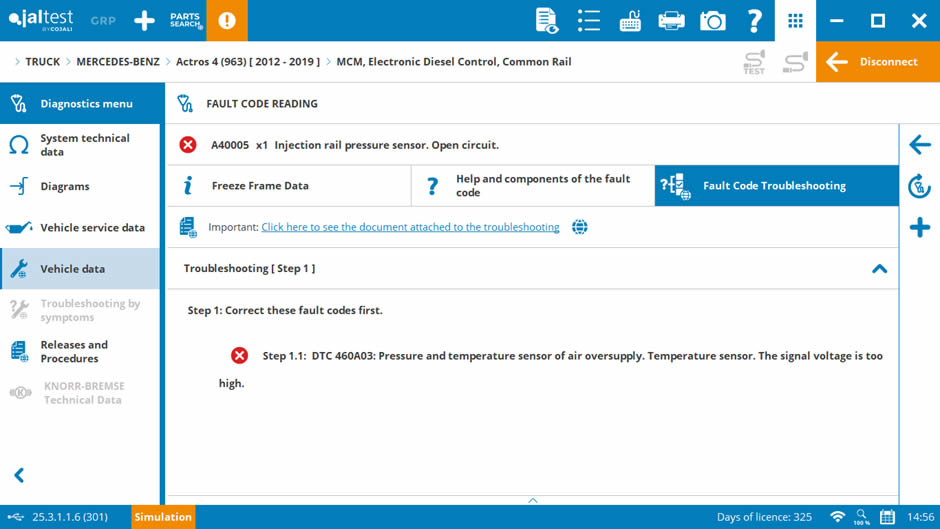This screenshot has width=940, height=529.
Task: Open the keyboard icon in header
Action: 630,20
